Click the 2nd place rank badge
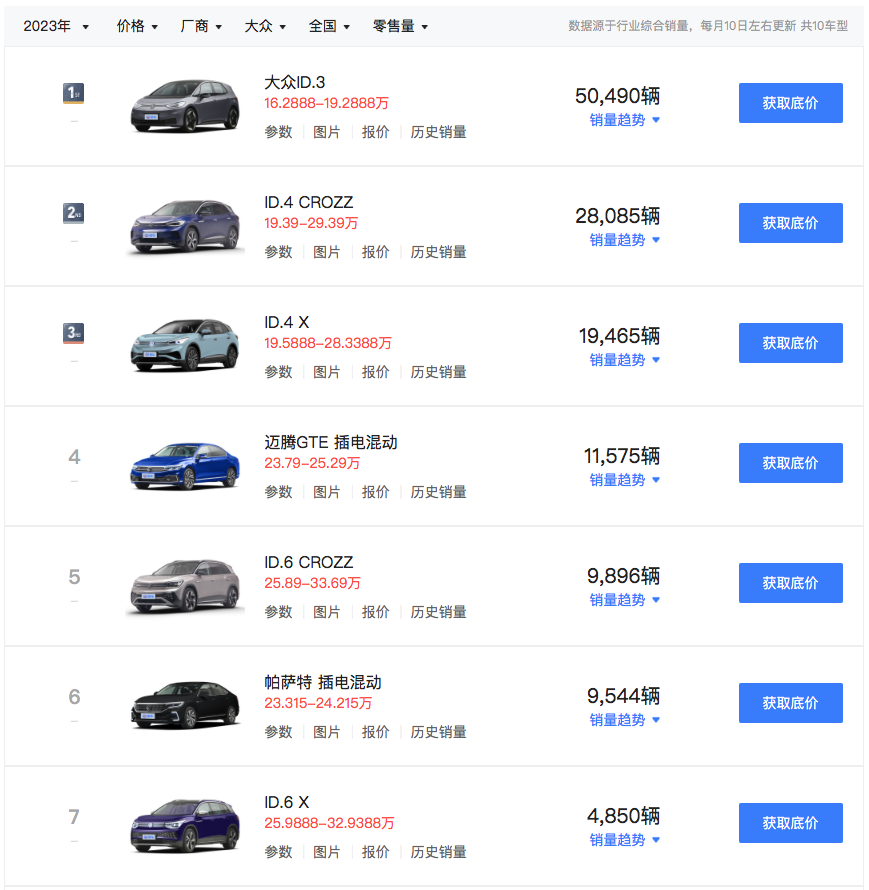The image size is (869, 890). pyautogui.click(x=73, y=213)
